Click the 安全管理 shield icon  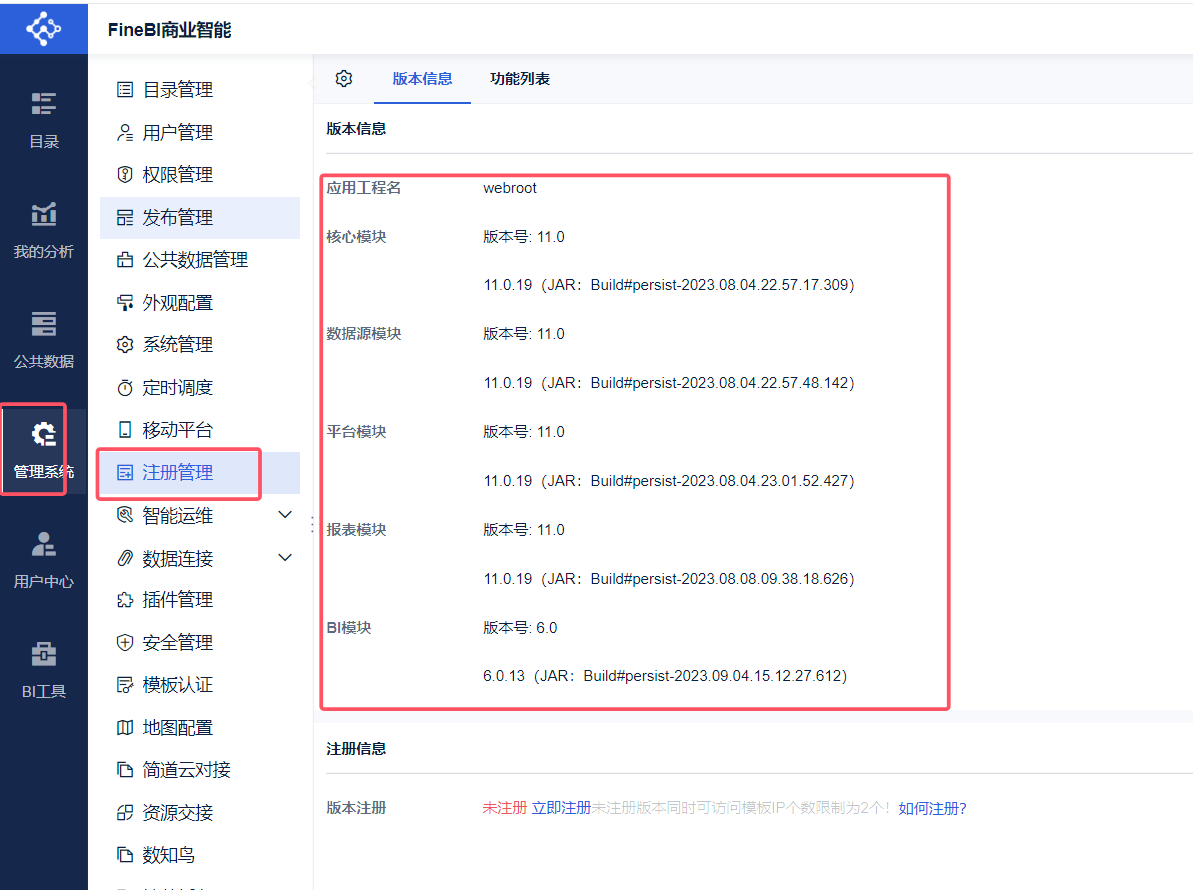coord(125,643)
